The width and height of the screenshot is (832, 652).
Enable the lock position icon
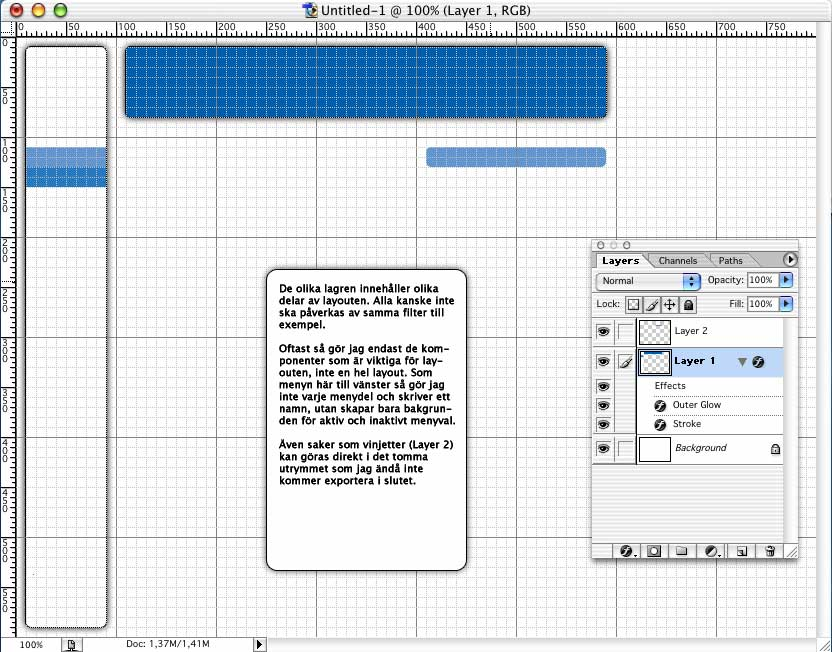(x=670, y=304)
